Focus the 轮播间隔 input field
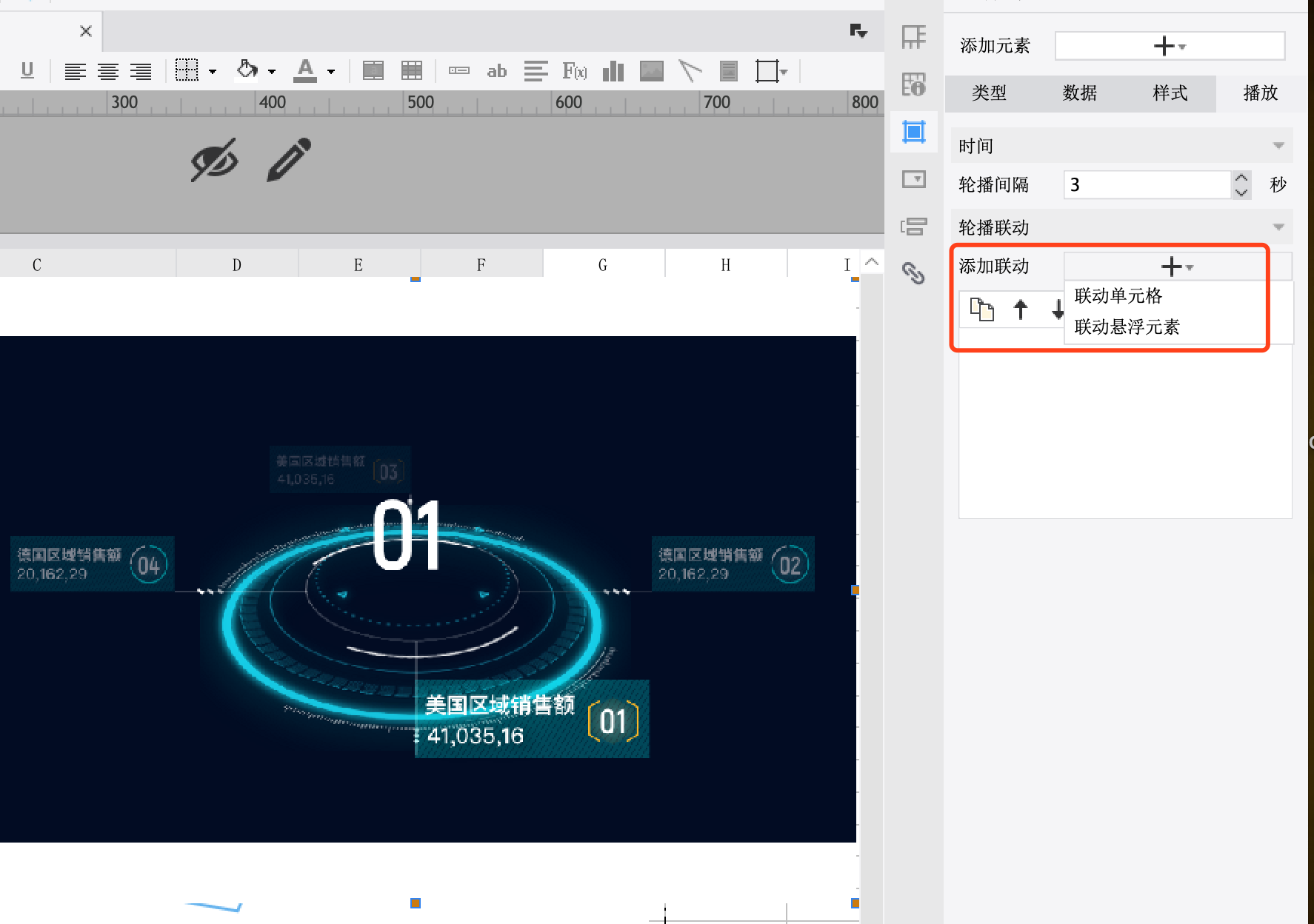1314x924 pixels. pos(1147,184)
